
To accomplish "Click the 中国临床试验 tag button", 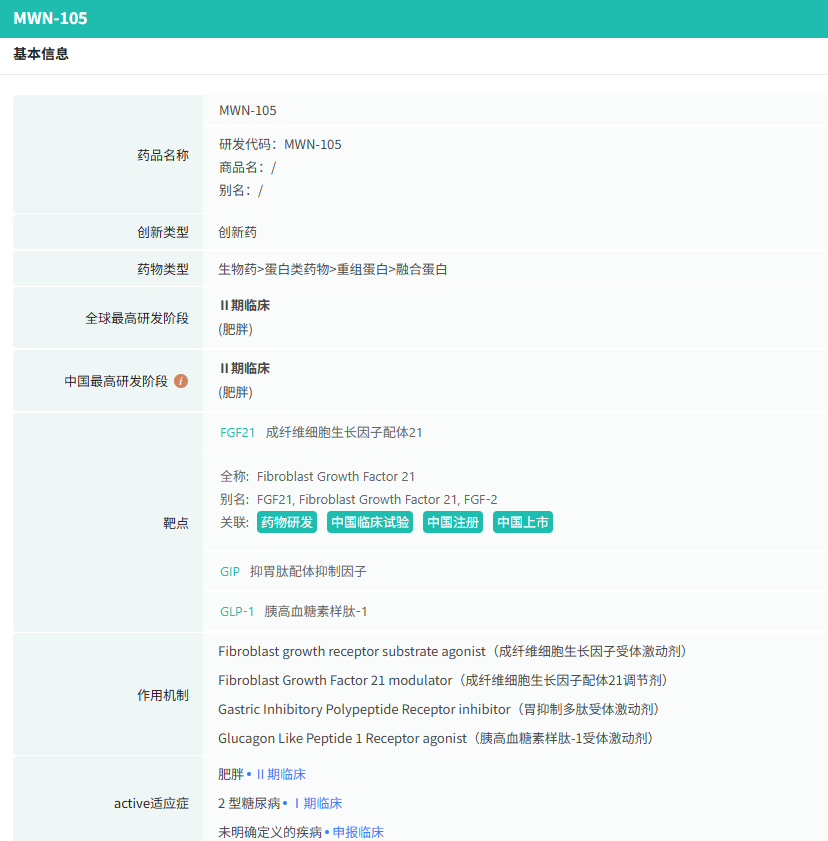I will tap(370, 522).
